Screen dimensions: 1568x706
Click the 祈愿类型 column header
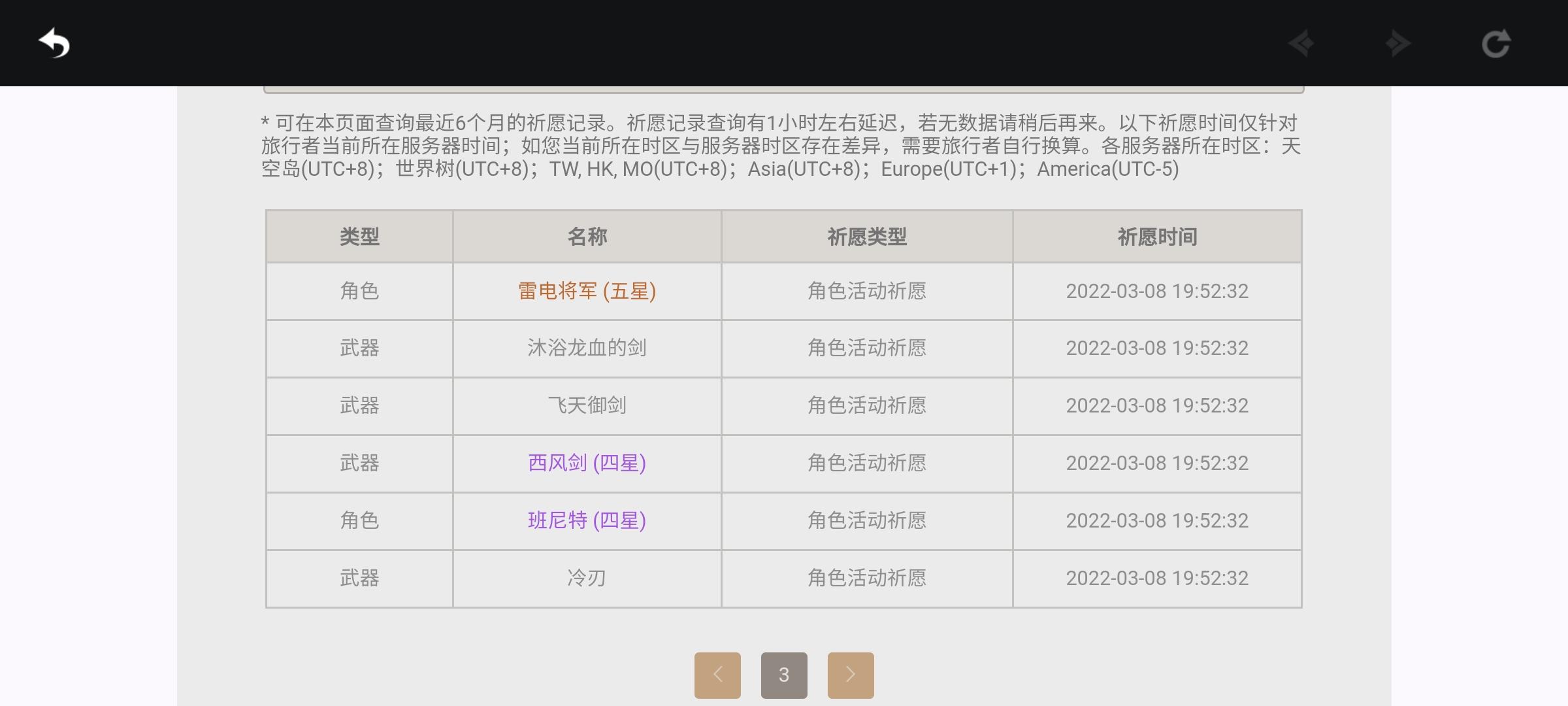[867, 237]
